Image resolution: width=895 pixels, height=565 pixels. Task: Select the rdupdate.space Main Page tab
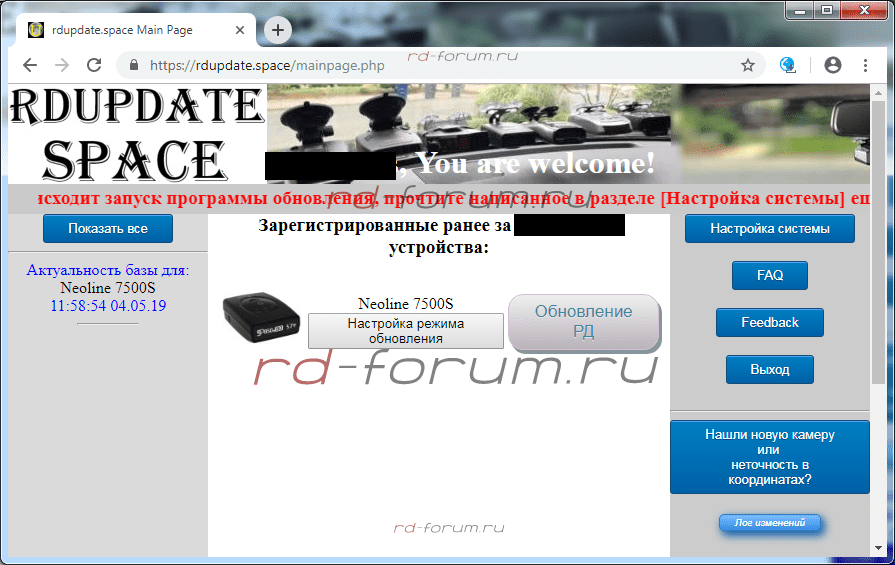[x=120, y=30]
